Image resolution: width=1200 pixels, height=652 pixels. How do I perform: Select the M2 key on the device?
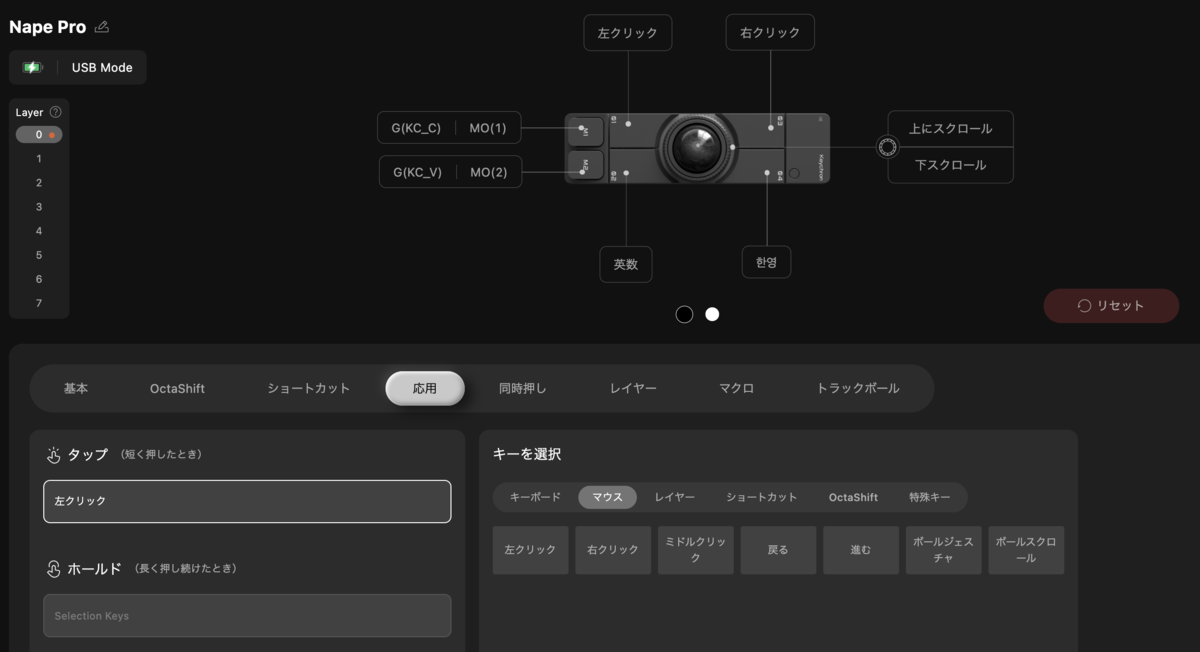(585, 164)
